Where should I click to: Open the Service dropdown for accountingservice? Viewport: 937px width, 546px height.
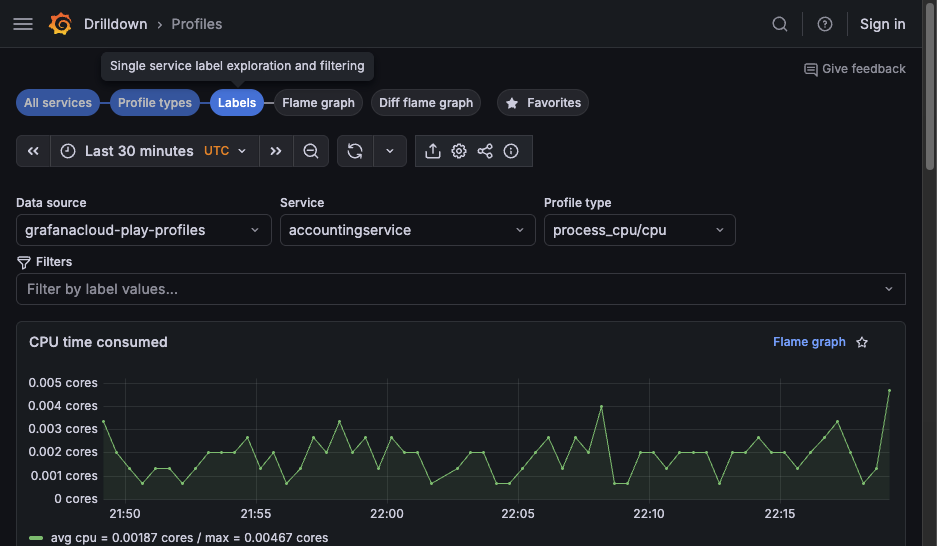(x=407, y=230)
